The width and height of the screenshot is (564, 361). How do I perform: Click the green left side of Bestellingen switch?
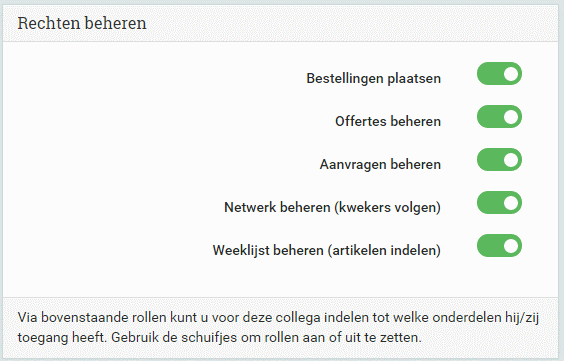490,74
